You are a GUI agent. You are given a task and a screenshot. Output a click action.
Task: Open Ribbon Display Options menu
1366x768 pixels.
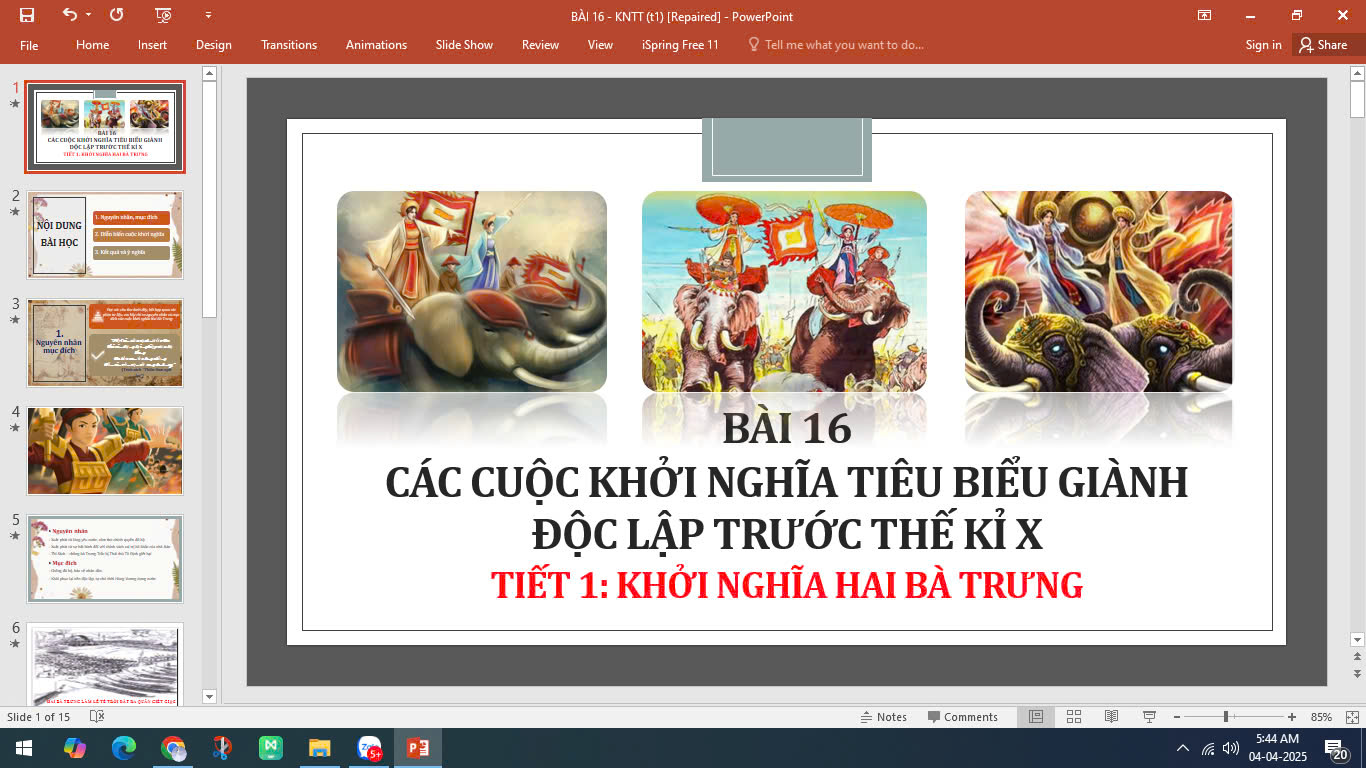pos(1205,15)
